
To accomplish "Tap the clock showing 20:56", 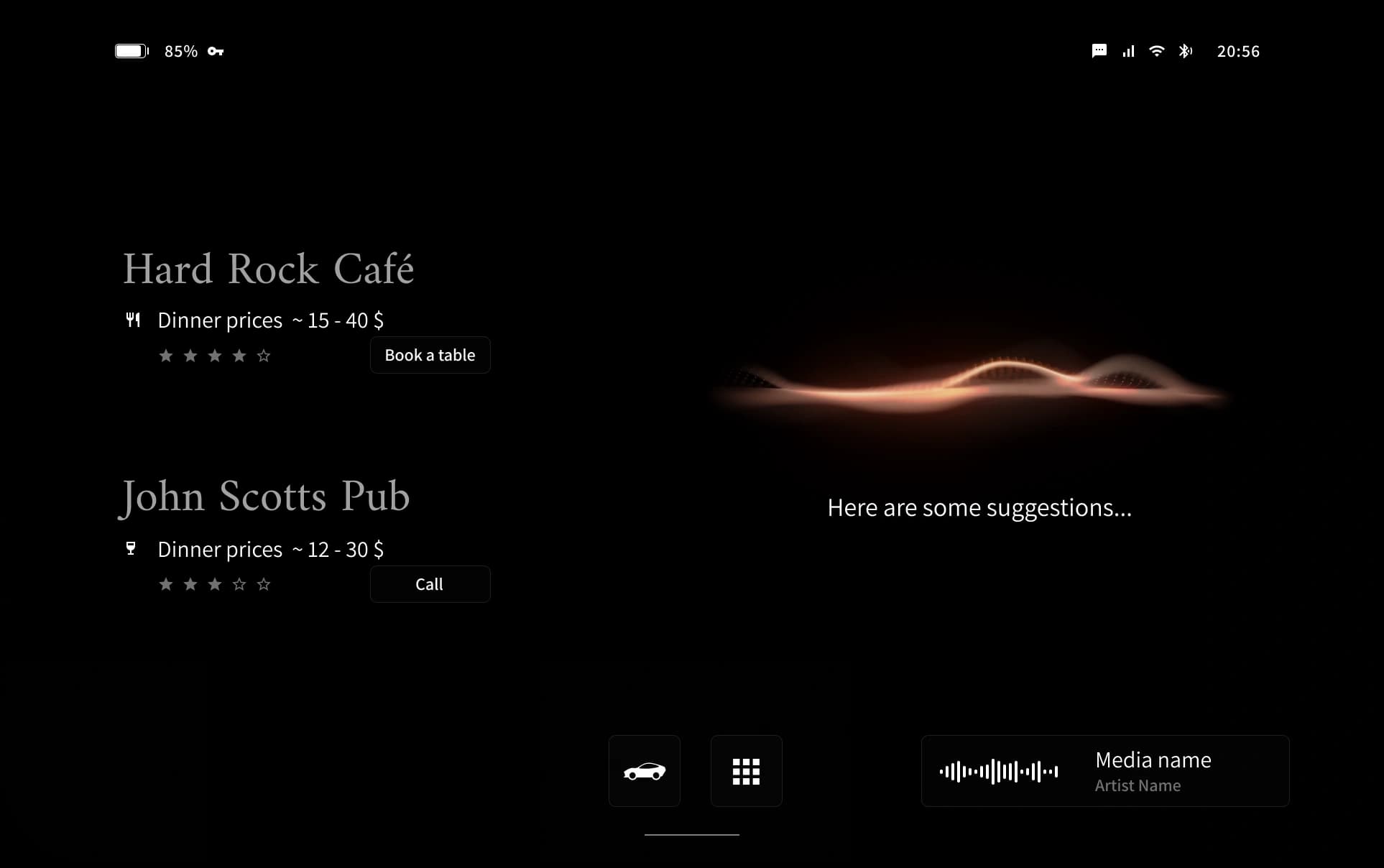I will pos(1238,51).
